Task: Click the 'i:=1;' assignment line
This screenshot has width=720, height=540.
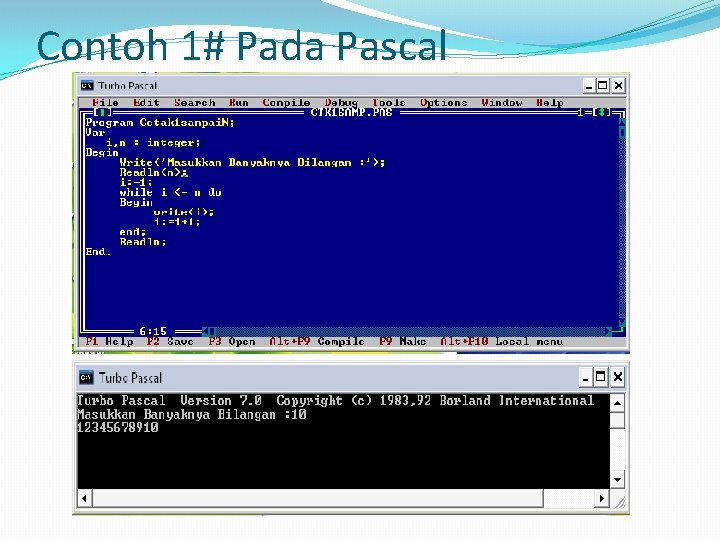Action: tap(136, 182)
